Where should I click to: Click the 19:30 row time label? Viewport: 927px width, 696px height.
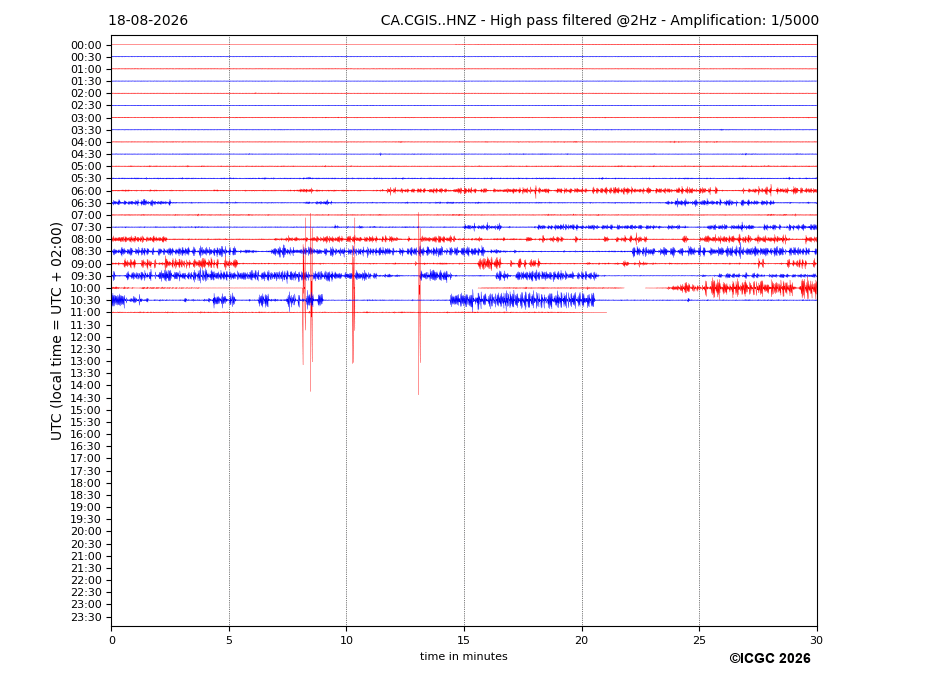(x=86, y=520)
